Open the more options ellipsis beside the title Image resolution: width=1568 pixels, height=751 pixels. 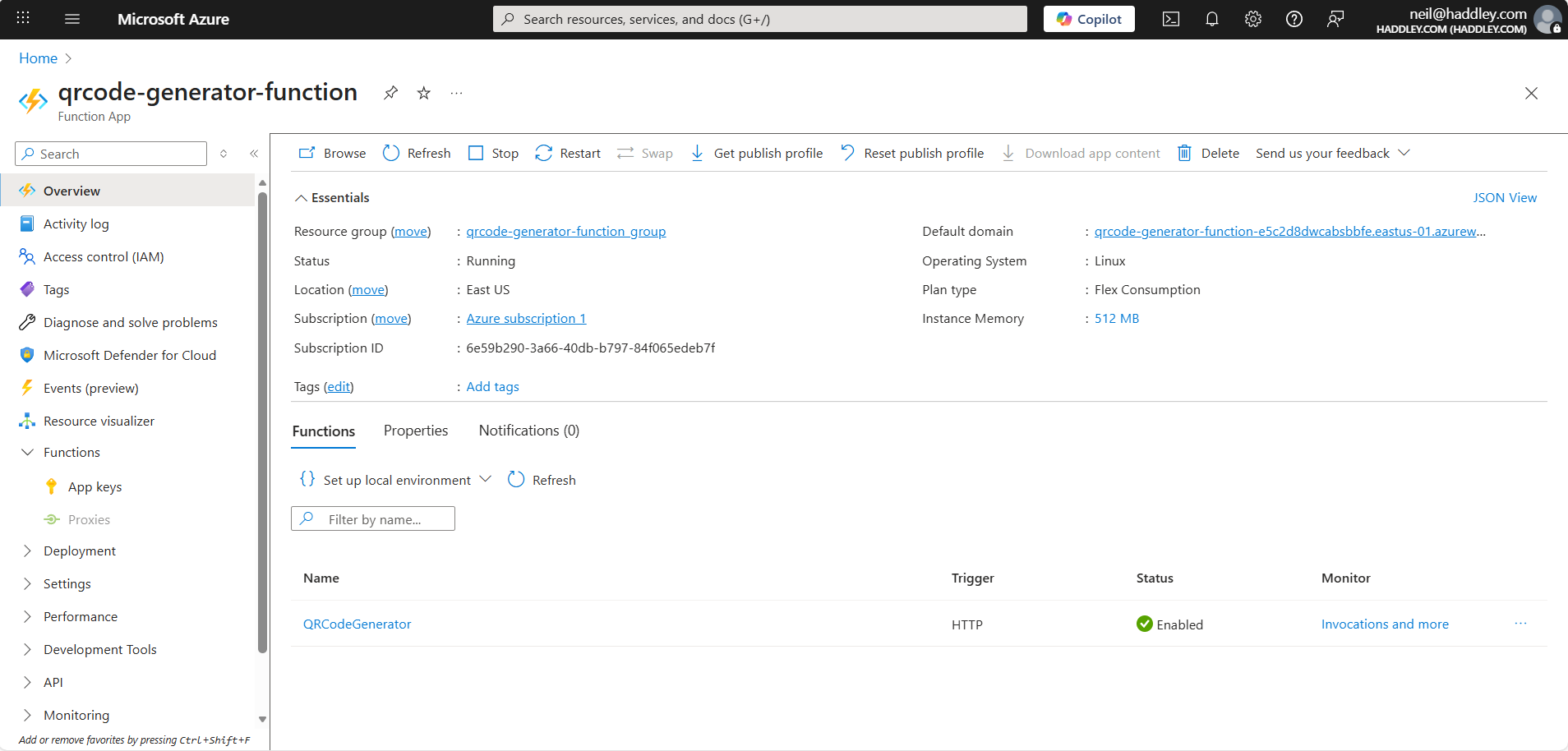pyautogui.click(x=457, y=93)
